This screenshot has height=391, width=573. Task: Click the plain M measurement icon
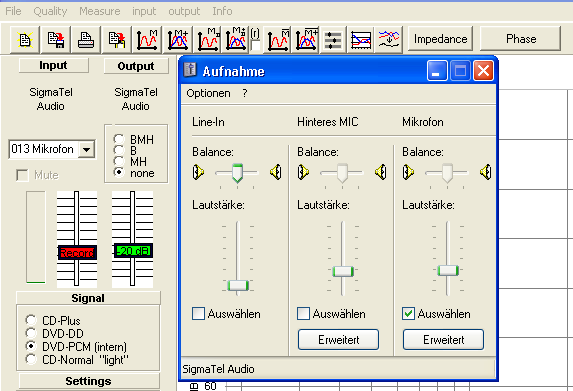147,39
